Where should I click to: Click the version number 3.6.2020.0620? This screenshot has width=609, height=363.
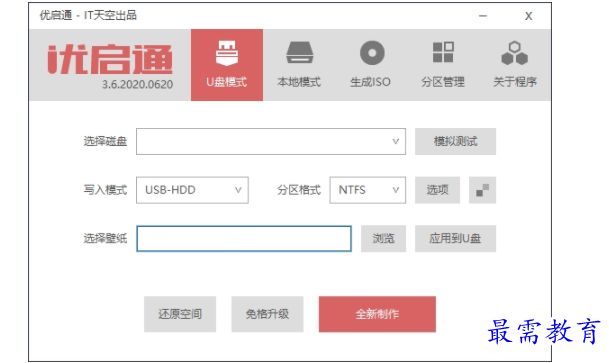point(137,84)
